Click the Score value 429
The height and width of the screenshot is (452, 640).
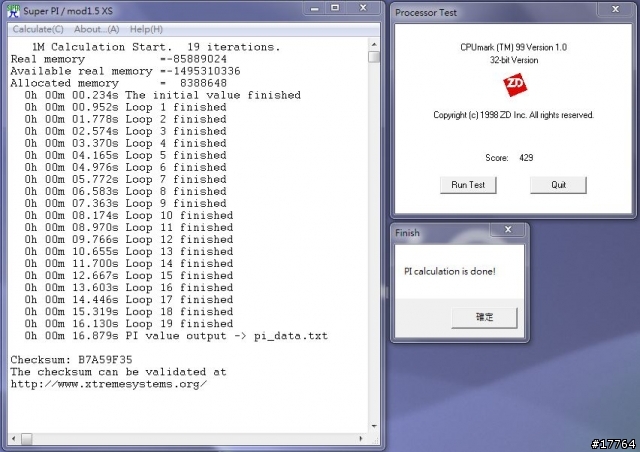tap(526, 158)
